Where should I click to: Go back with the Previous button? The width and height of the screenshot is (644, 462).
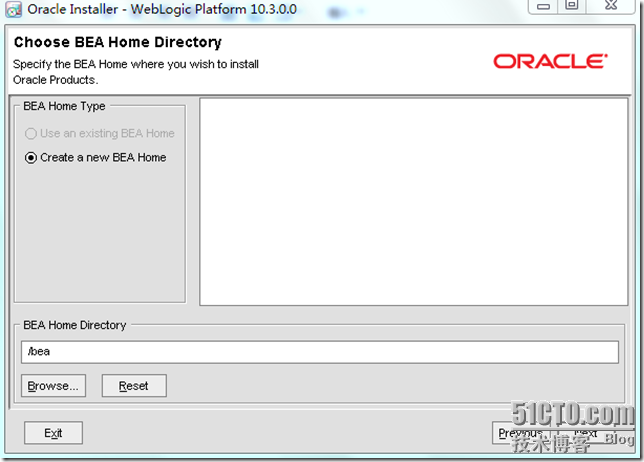(x=521, y=433)
